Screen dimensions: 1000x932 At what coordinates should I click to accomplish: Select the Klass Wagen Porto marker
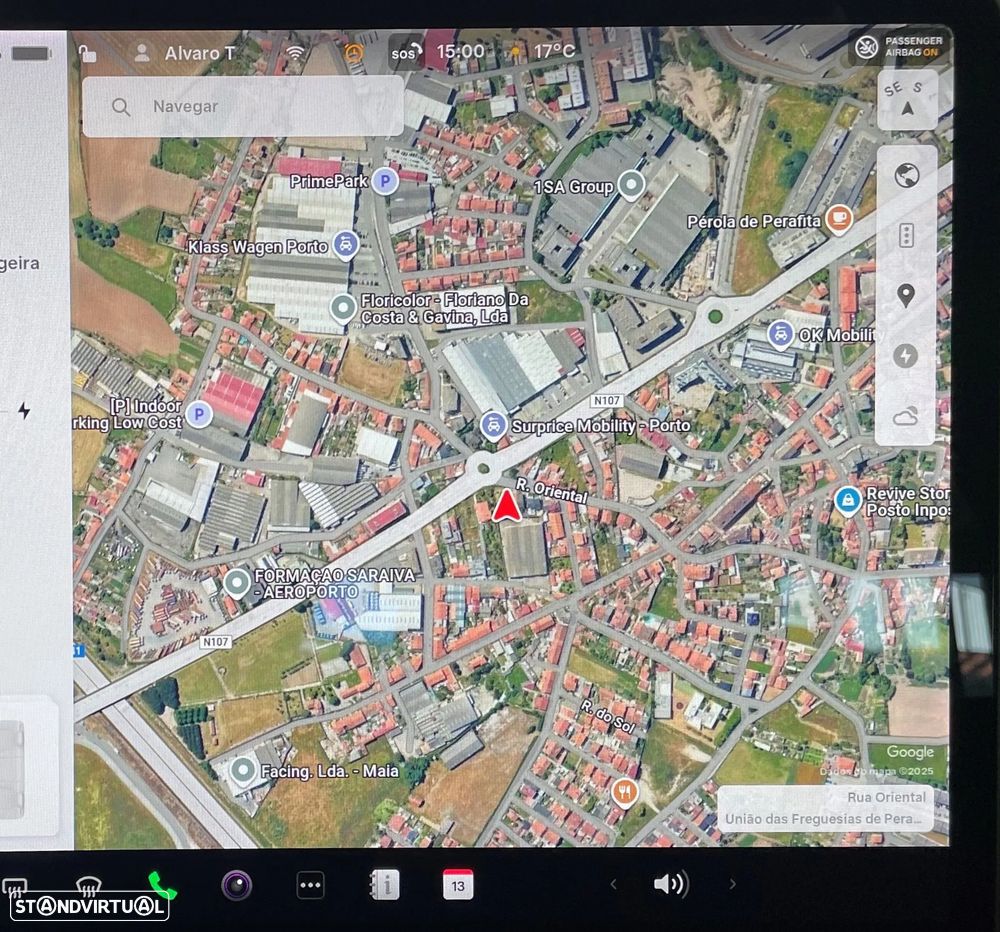pos(345,245)
